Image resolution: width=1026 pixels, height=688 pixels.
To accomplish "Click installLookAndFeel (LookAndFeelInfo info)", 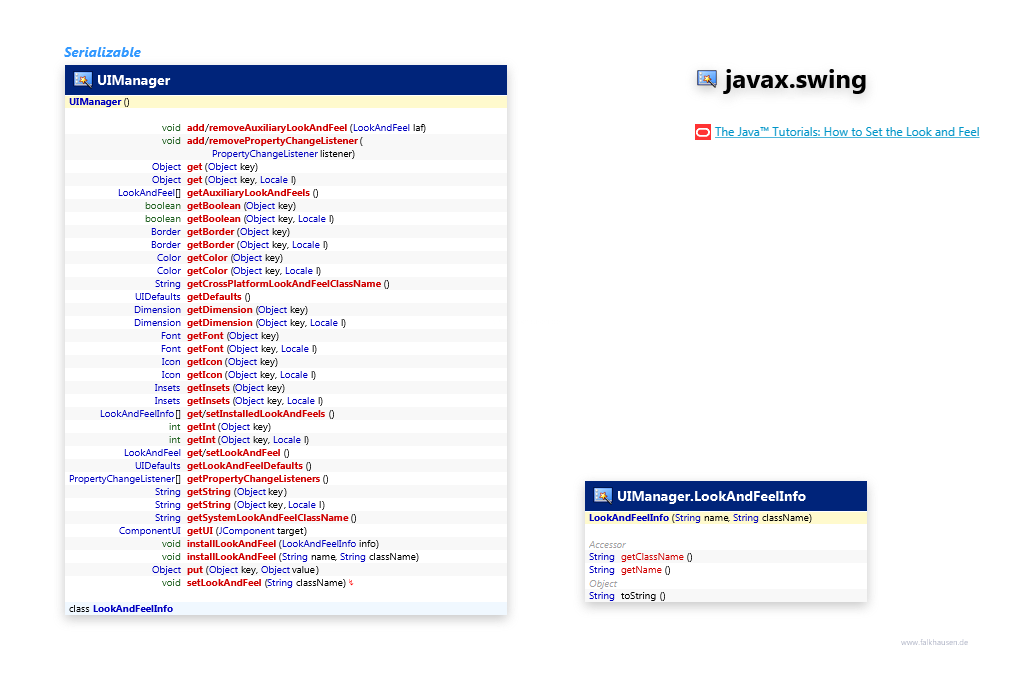I will point(283,544).
